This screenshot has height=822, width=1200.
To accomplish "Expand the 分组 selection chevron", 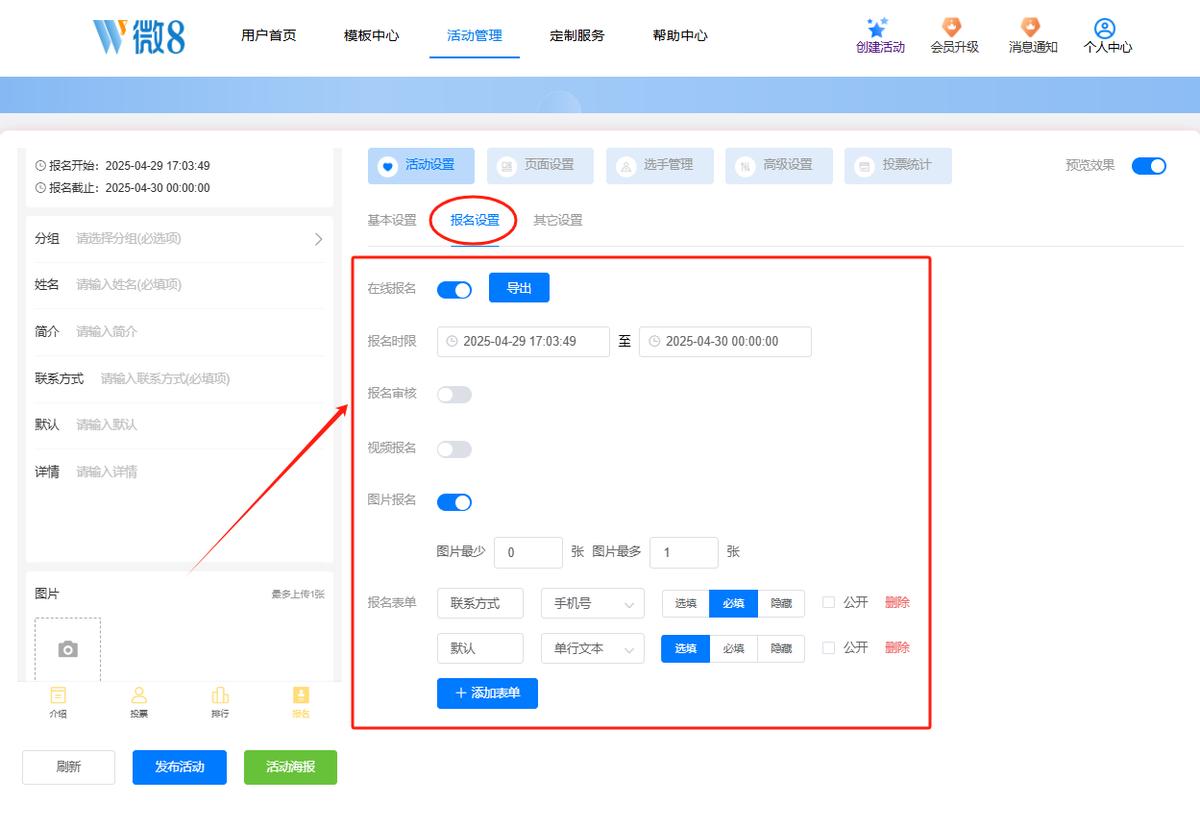I will (x=319, y=239).
